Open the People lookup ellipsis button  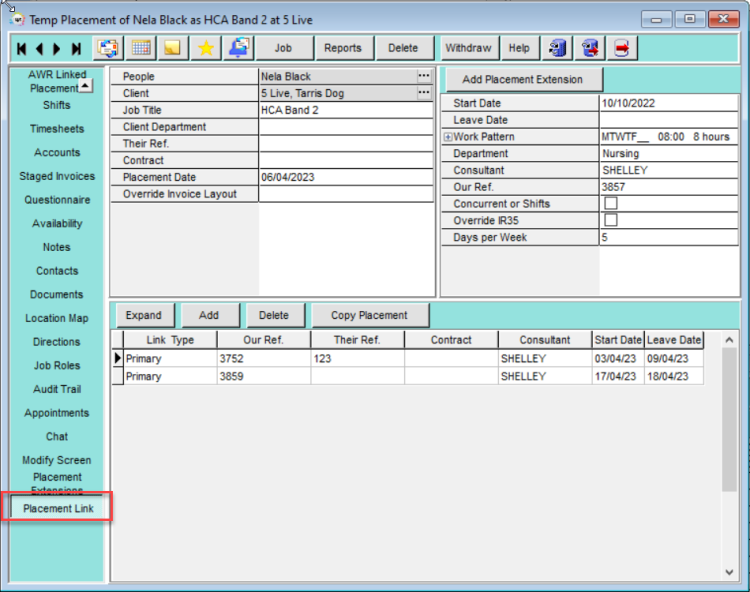click(x=424, y=76)
